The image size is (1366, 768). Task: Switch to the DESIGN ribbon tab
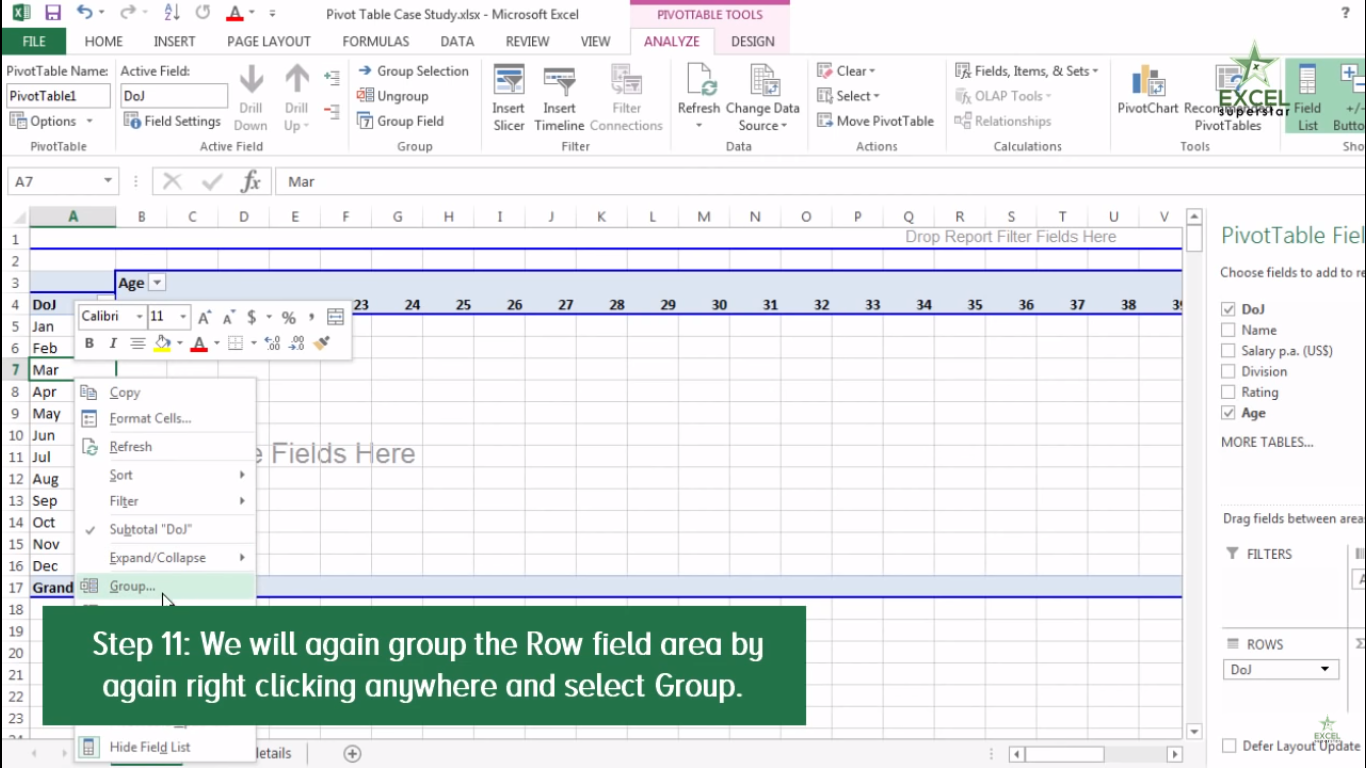753,41
